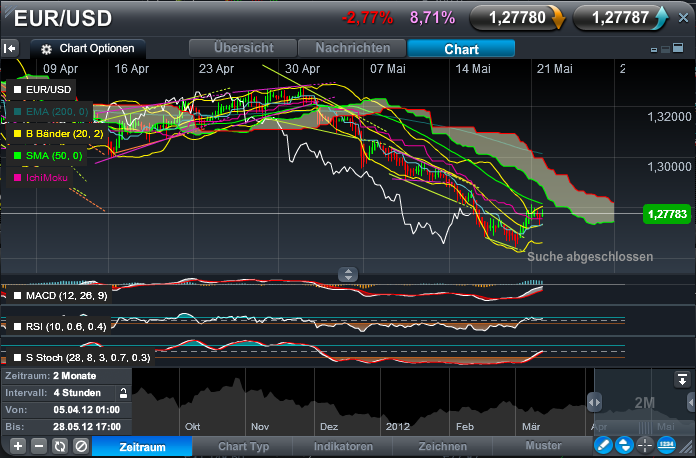The width and height of the screenshot is (696, 458).
Task: Edit the Von date 05.04.12 01:00
Action: click(x=87, y=410)
